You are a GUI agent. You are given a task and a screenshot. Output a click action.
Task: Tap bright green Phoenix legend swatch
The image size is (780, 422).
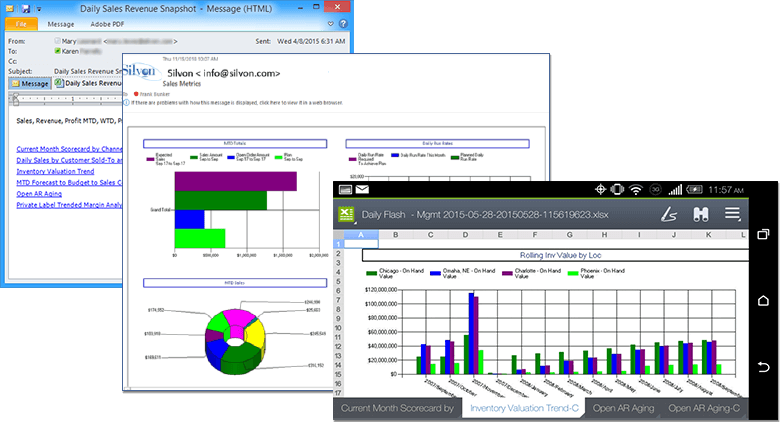click(573, 273)
